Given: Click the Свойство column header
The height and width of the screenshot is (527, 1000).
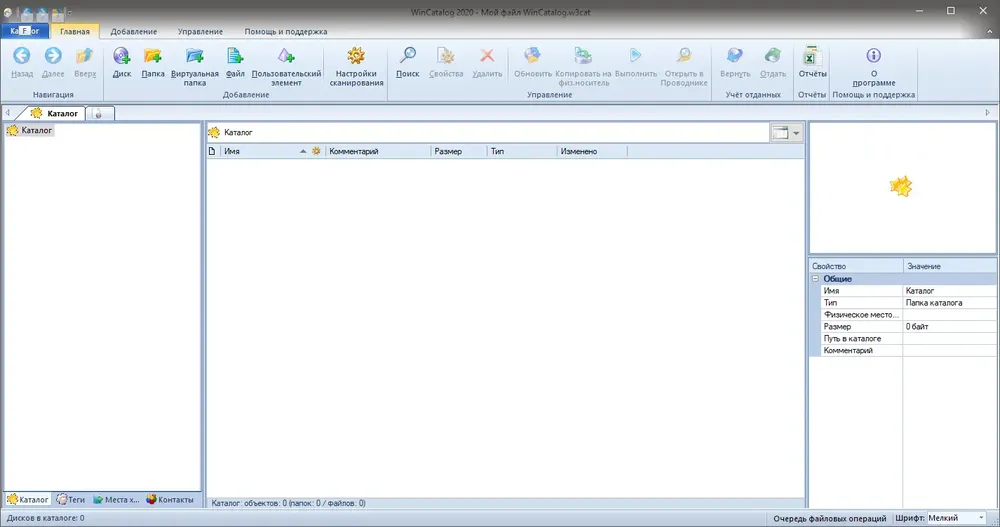Looking at the screenshot, I should tap(856, 266).
